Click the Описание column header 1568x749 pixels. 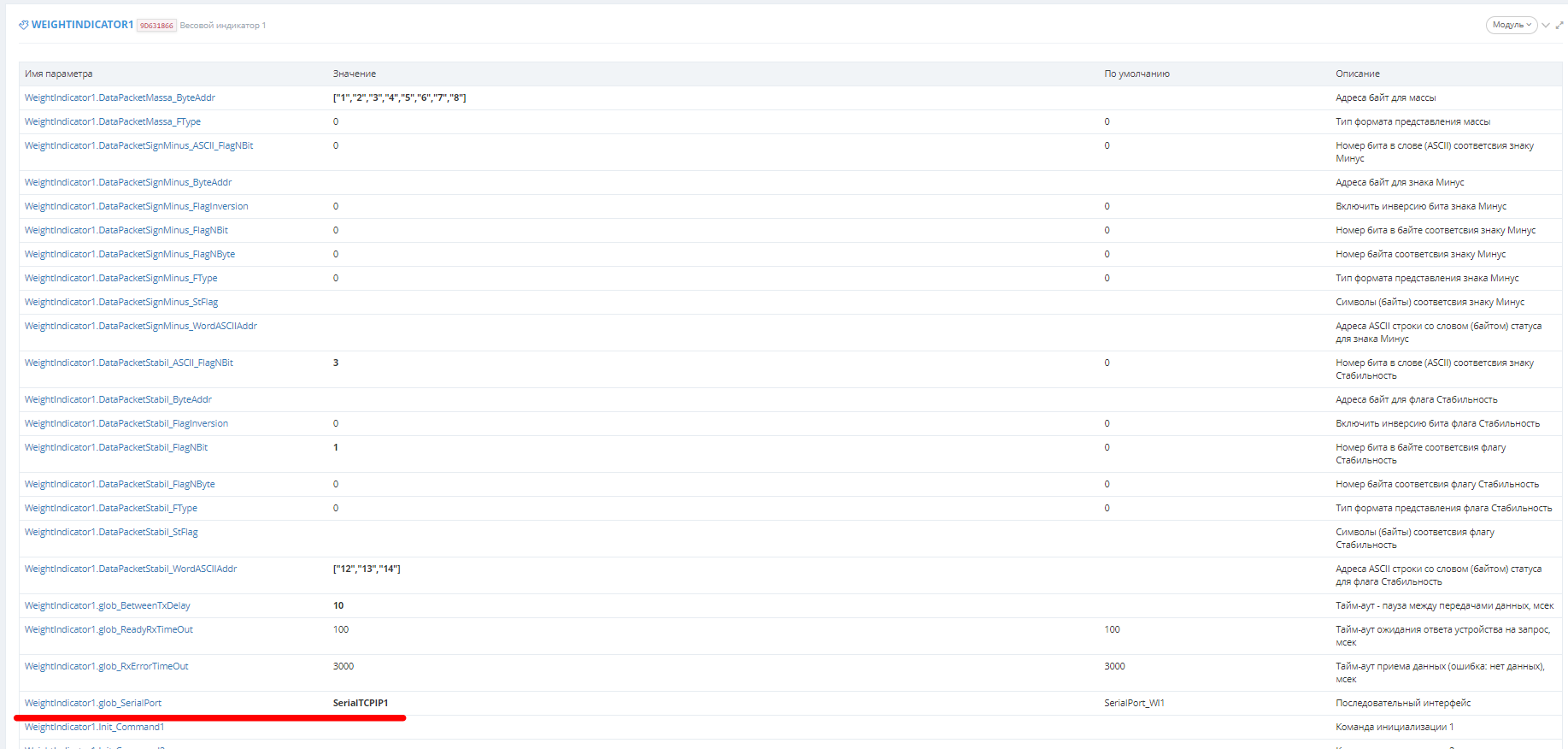(x=1358, y=74)
